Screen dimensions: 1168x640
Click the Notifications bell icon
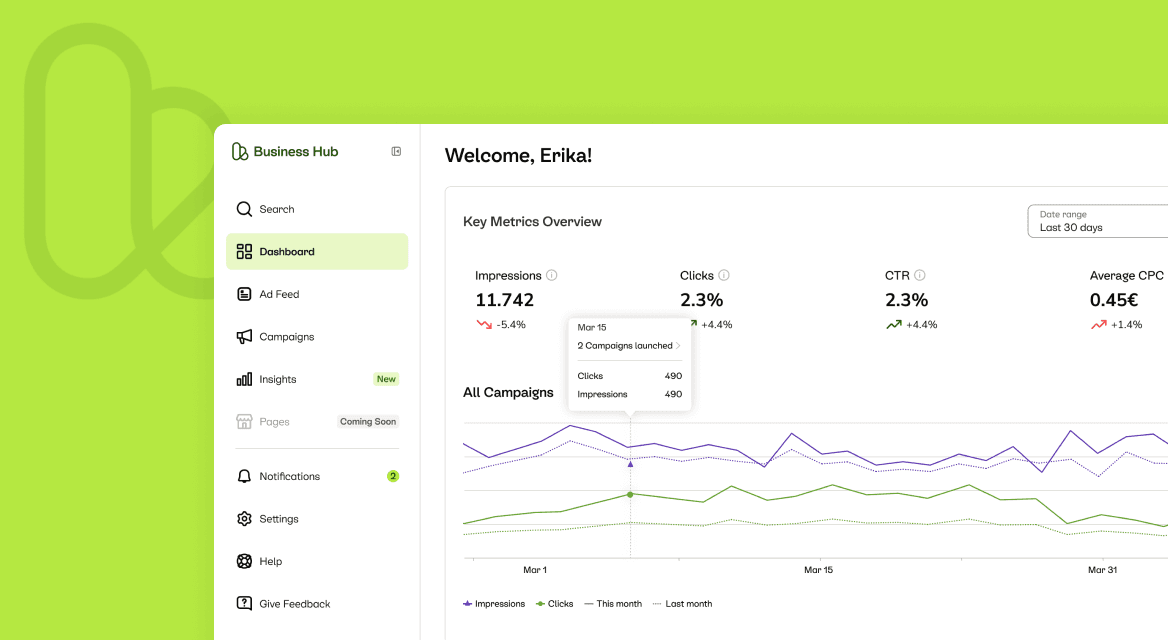244,476
